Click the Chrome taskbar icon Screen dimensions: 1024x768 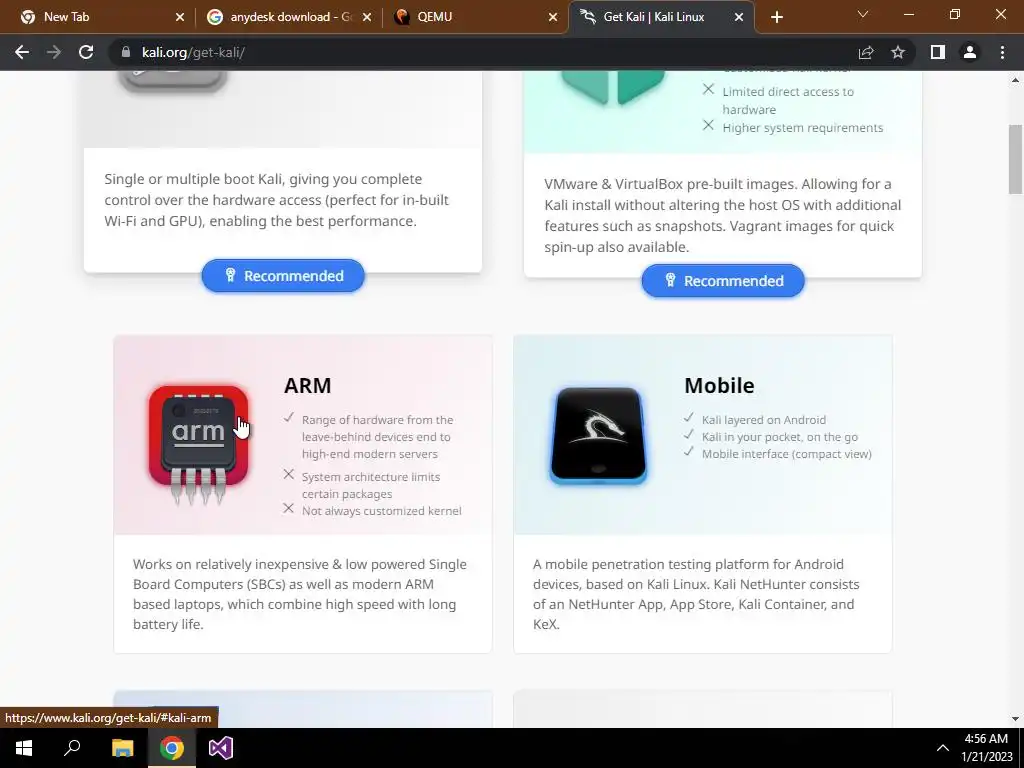(x=172, y=748)
